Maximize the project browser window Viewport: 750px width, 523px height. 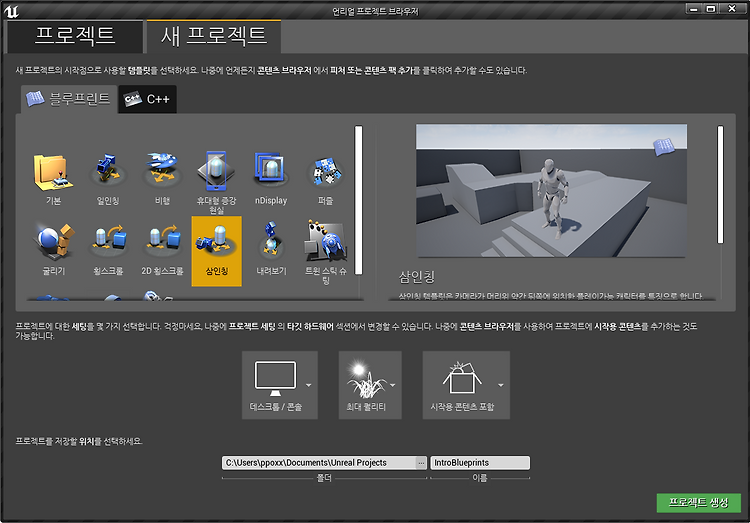[711, 9]
